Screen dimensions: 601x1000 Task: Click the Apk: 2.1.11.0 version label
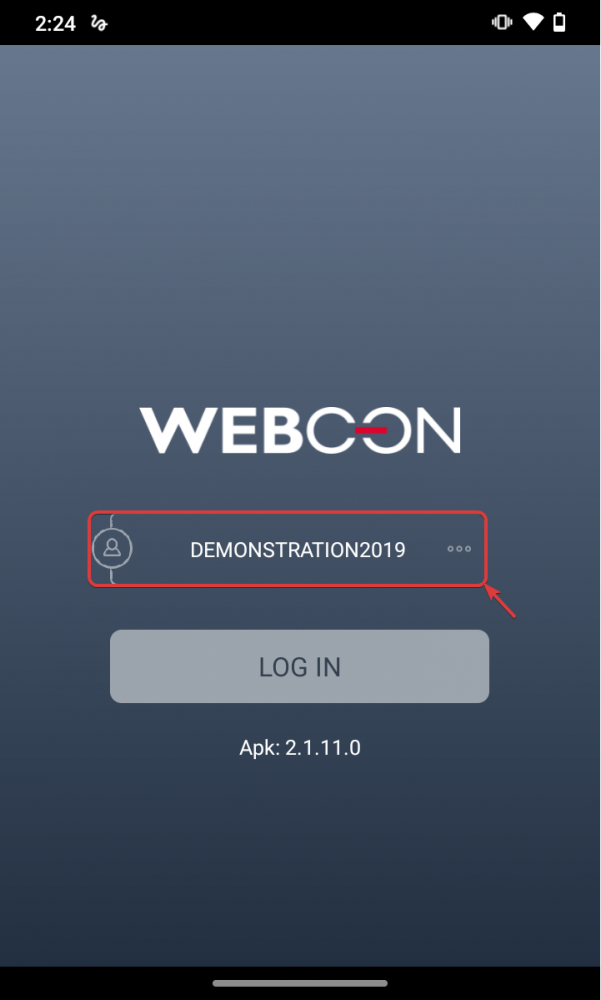tap(300, 747)
